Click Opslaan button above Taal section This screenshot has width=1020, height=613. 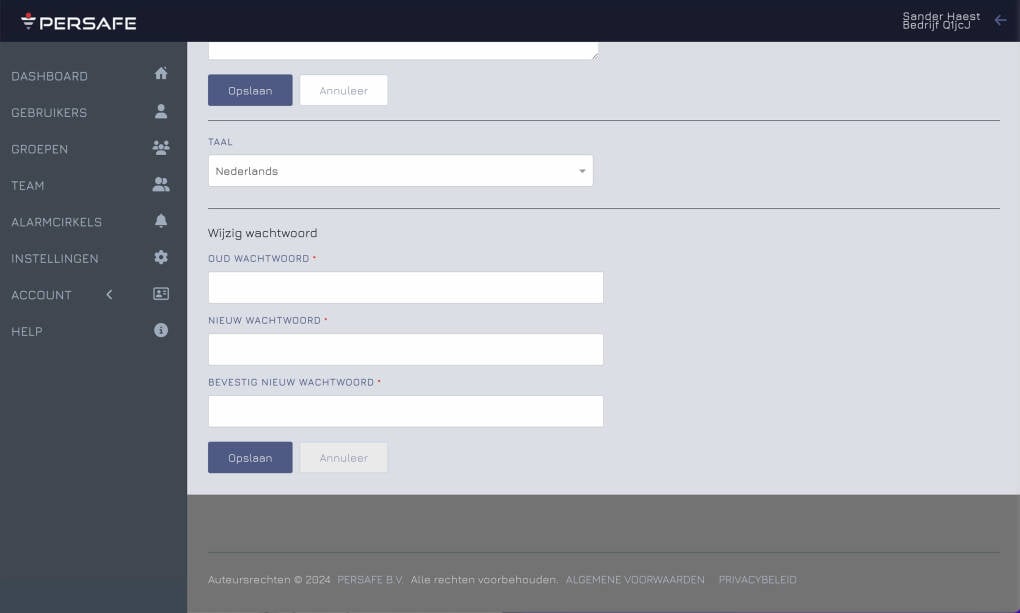tap(250, 90)
